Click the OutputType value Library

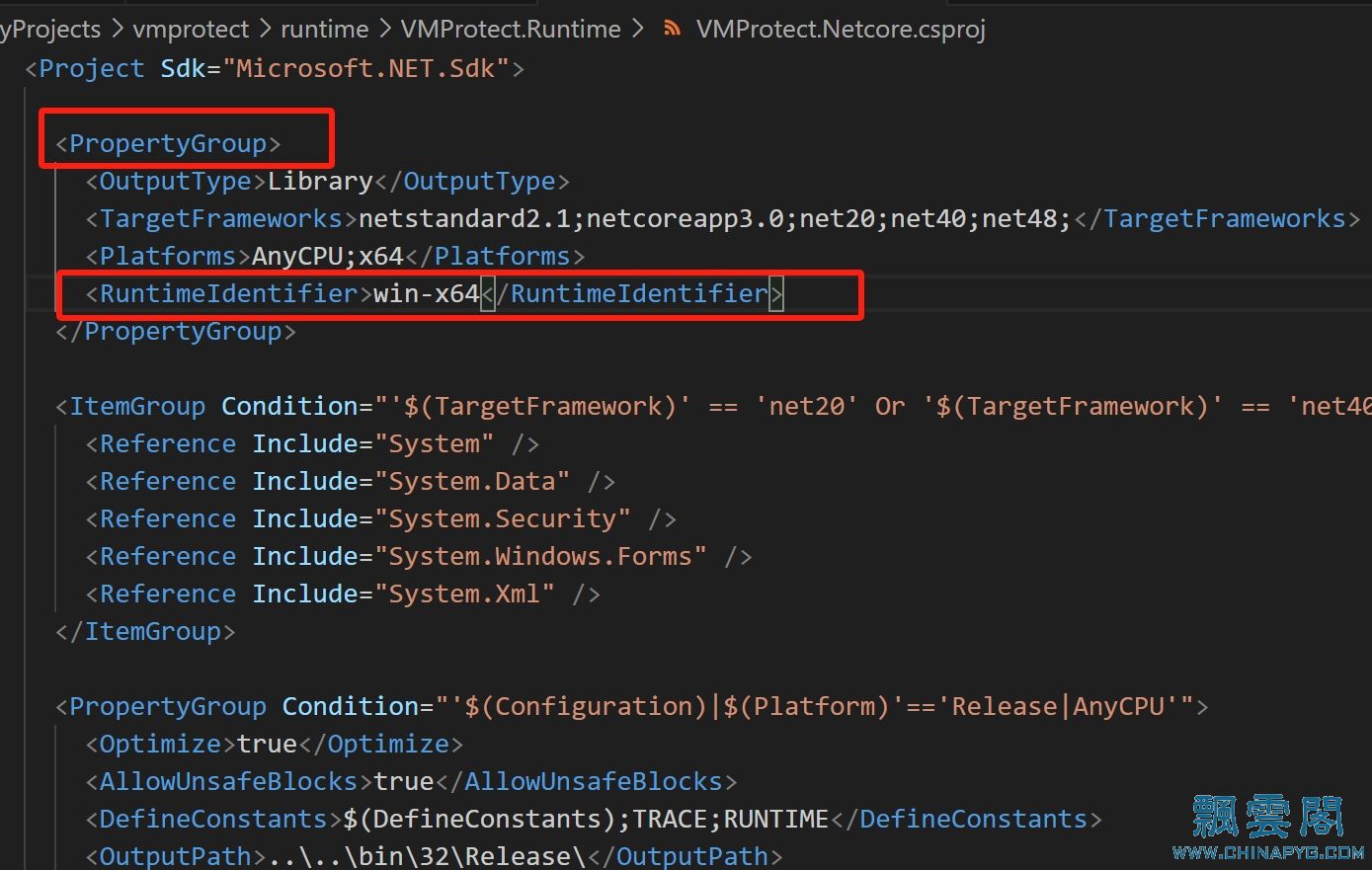320,182
